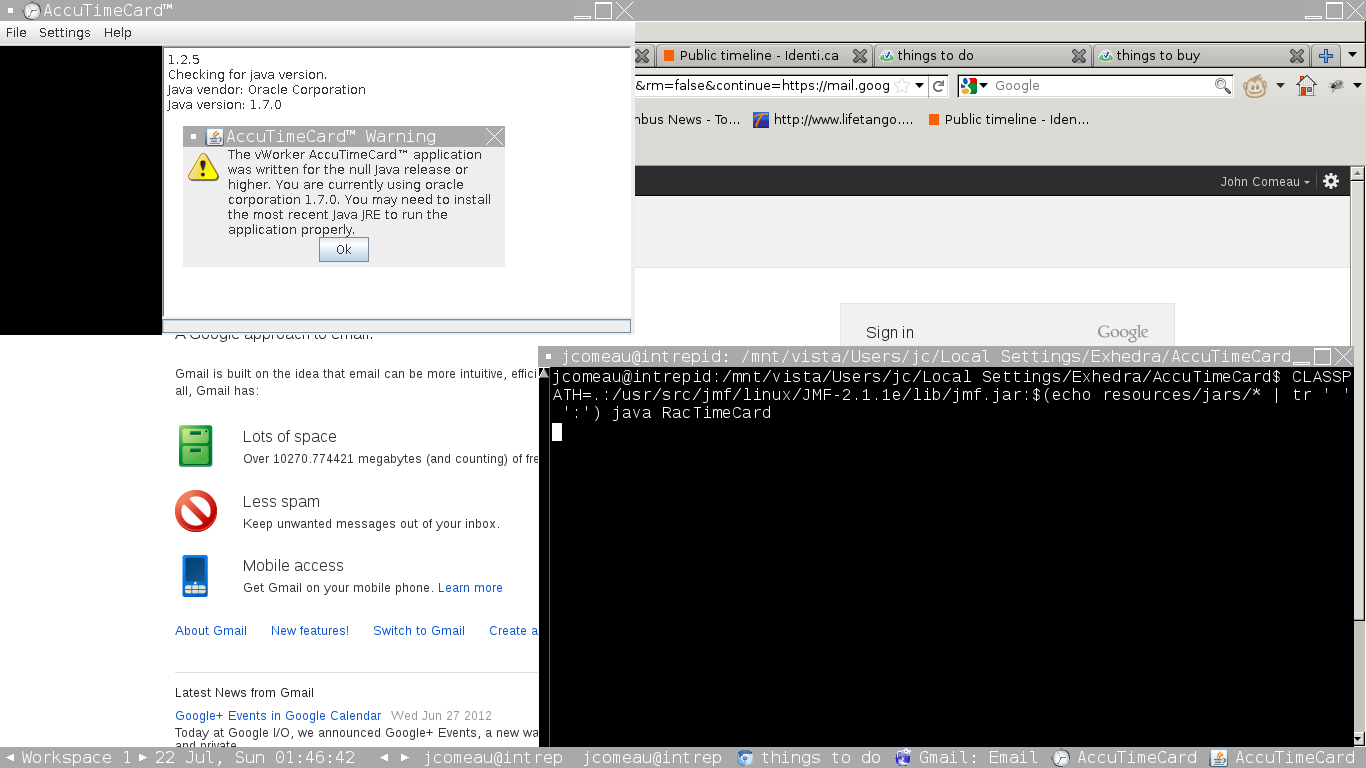
Task: Open the Help menu in AccuTimeCard
Action: [x=118, y=32]
